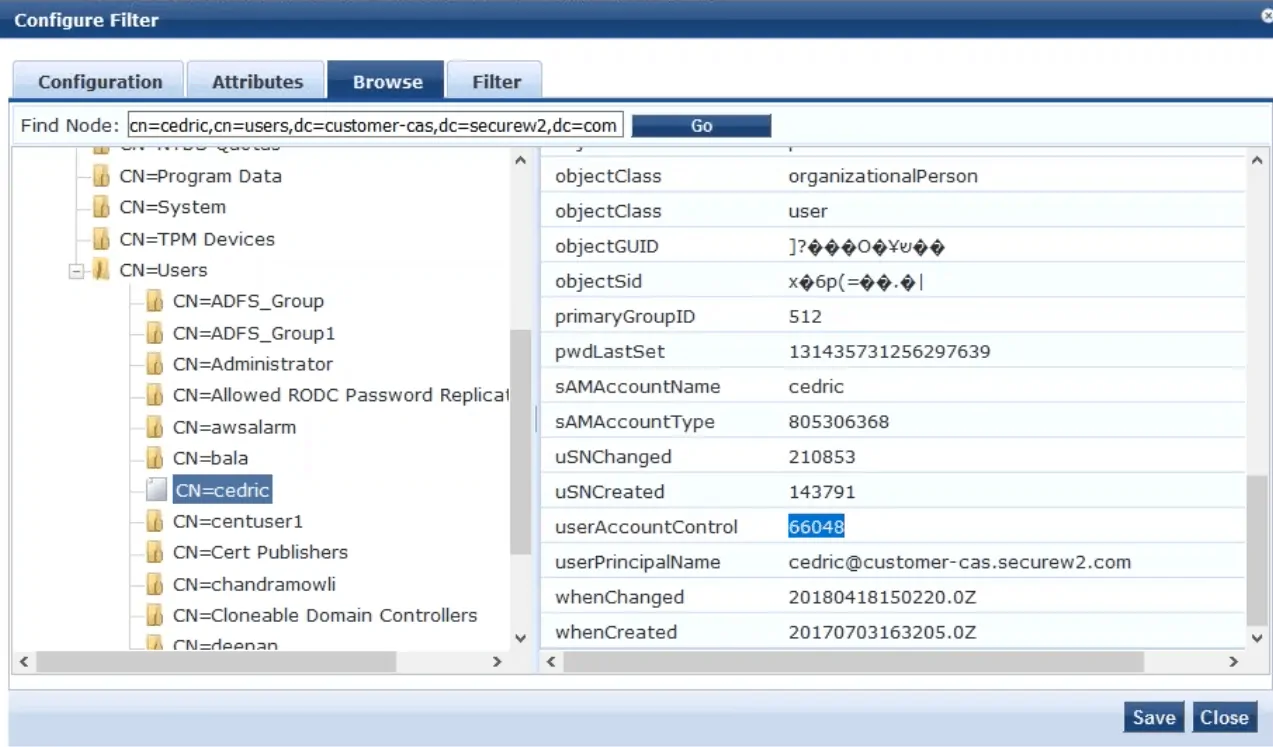The width and height of the screenshot is (1273, 747).
Task: Open the Attributes tab
Action: [x=257, y=82]
